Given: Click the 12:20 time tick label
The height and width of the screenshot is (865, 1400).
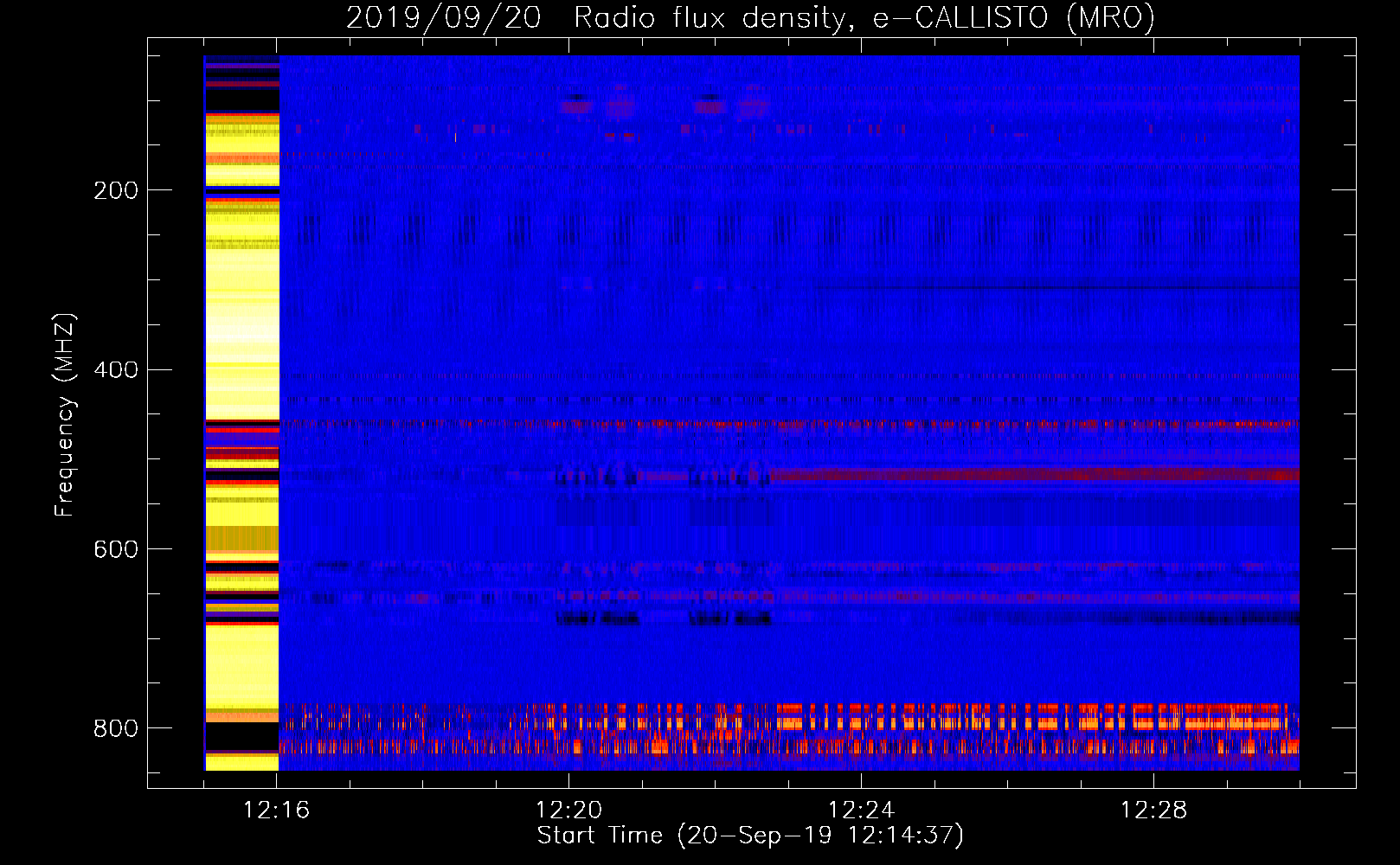Looking at the screenshot, I should [x=568, y=810].
